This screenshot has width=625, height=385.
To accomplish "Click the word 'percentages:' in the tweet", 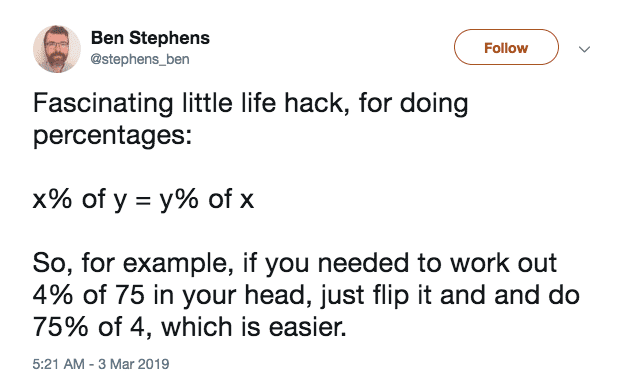I will [x=112, y=136].
